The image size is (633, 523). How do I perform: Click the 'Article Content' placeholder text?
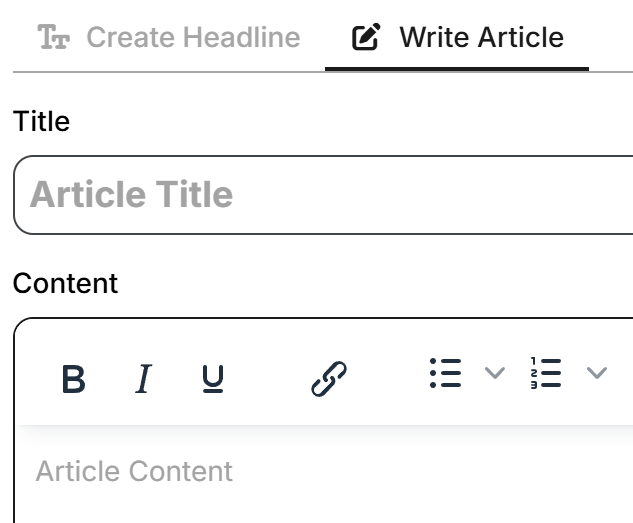pos(134,471)
